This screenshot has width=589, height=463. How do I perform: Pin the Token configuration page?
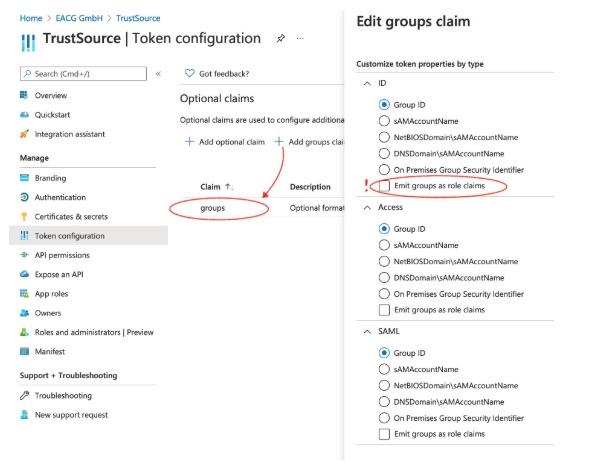[281, 38]
